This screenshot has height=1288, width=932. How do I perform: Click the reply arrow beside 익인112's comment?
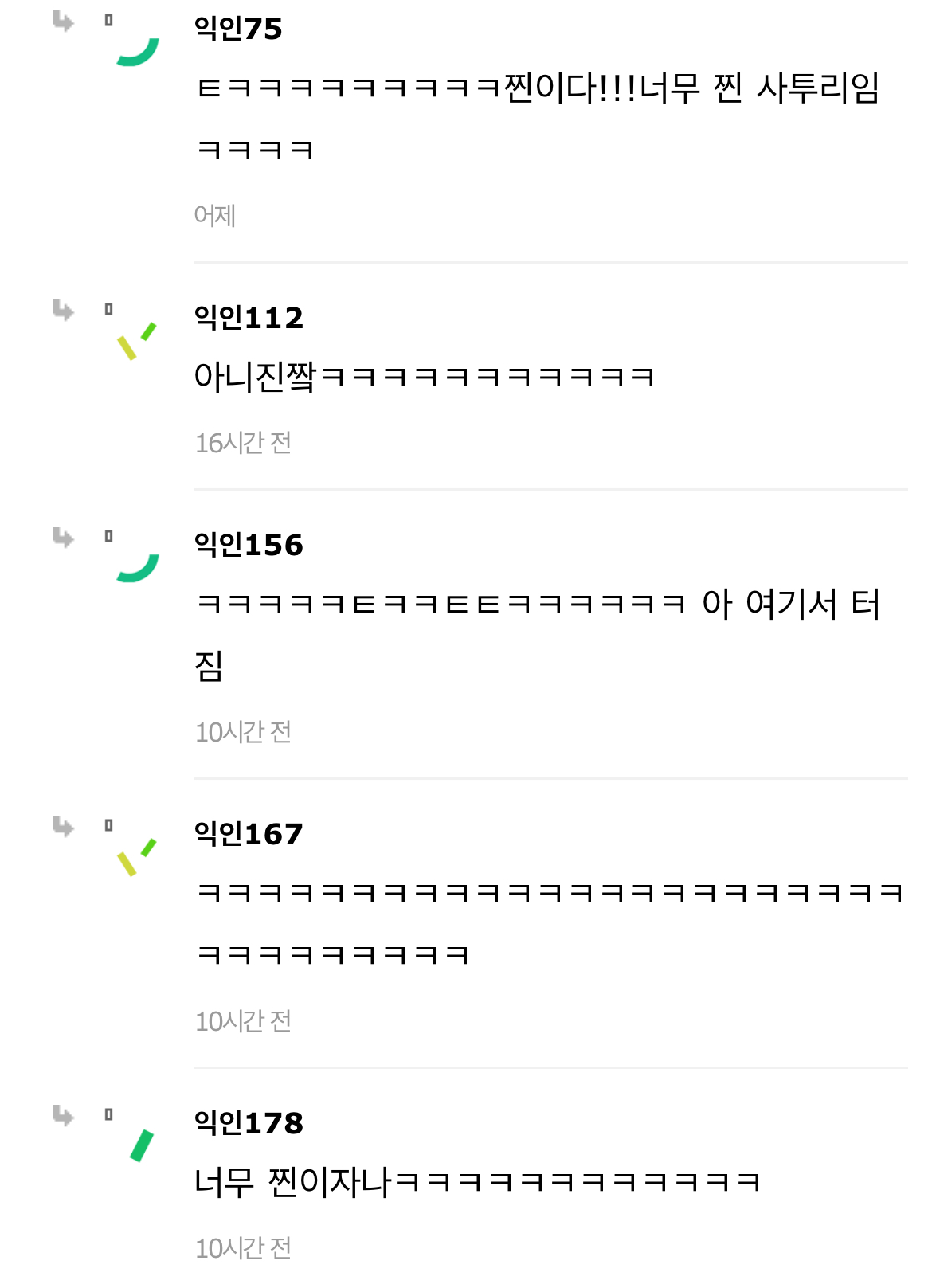63,310
